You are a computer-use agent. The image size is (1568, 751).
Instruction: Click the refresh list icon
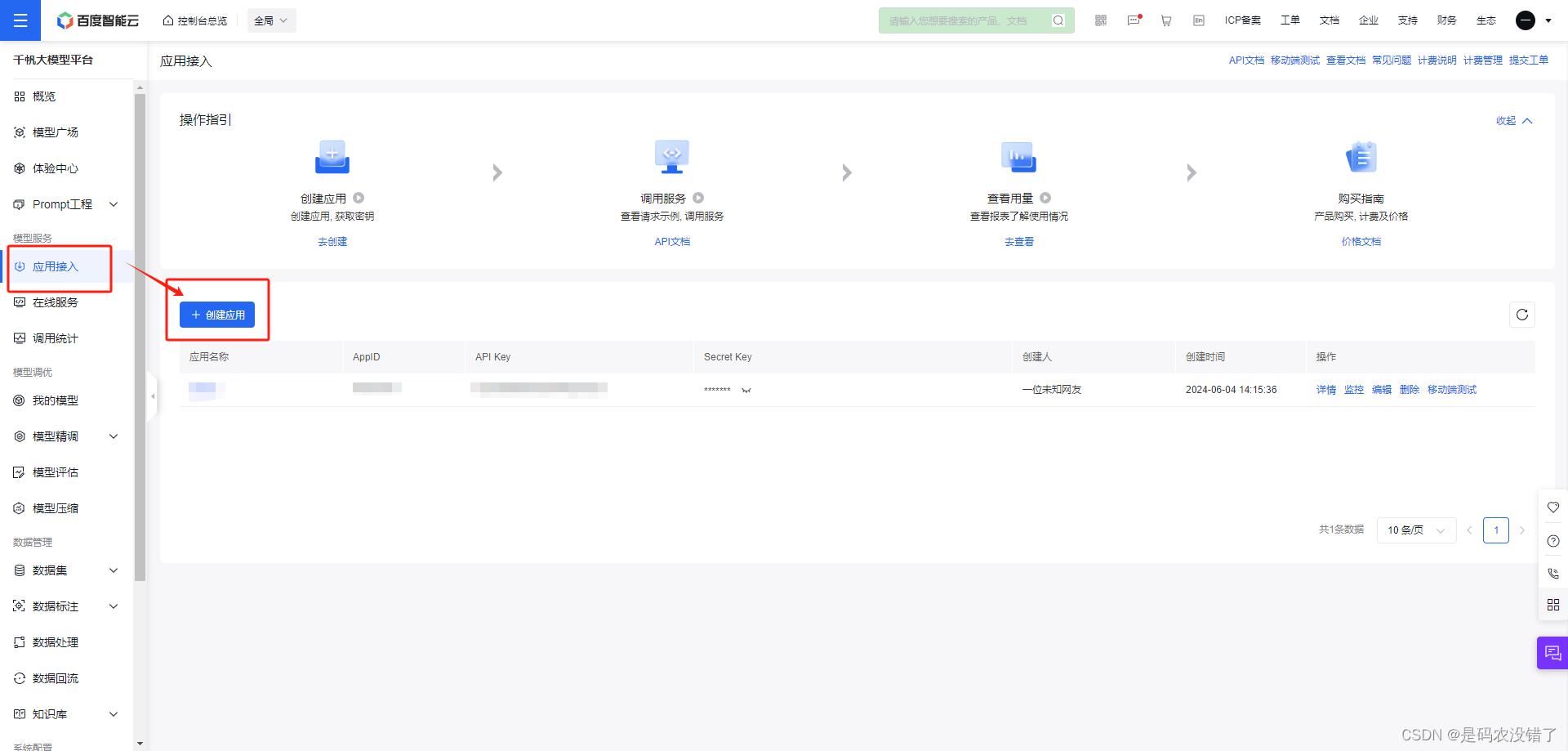click(1522, 315)
